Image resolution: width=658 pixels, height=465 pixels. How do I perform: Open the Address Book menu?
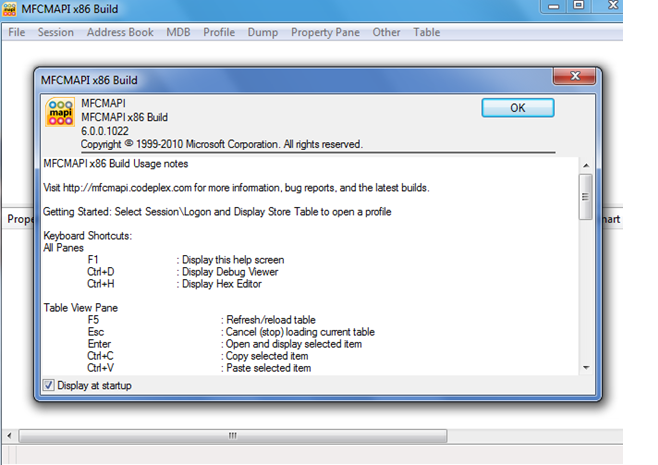[x=120, y=32]
